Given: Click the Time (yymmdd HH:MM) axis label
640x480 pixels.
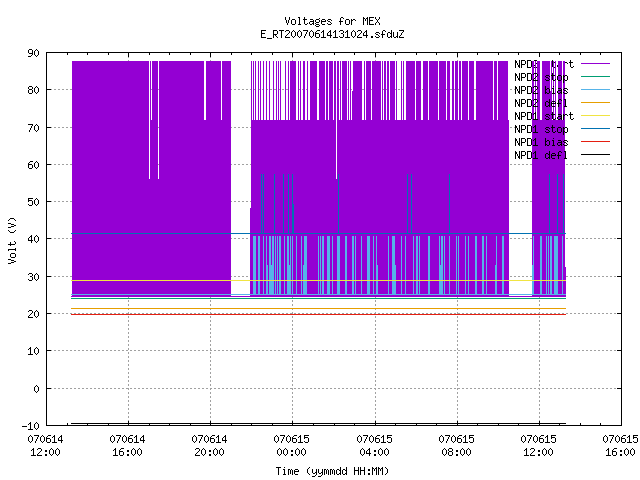Looking at the screenshot, I should 332,471.
